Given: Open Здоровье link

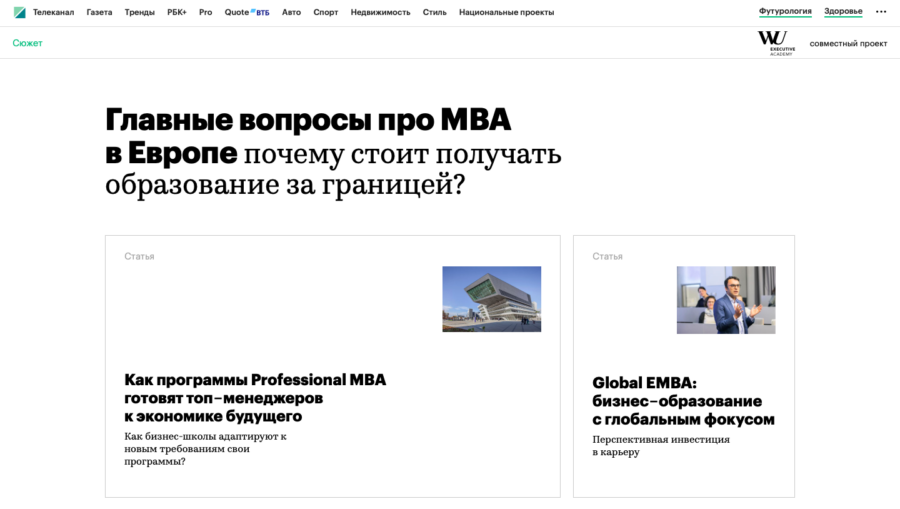Looking at the screenshot, I should click(x=843, y=11).
